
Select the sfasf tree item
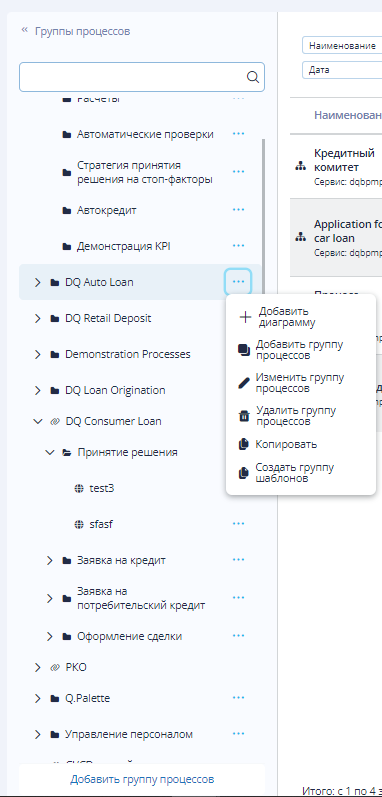[x=101, y=524]
